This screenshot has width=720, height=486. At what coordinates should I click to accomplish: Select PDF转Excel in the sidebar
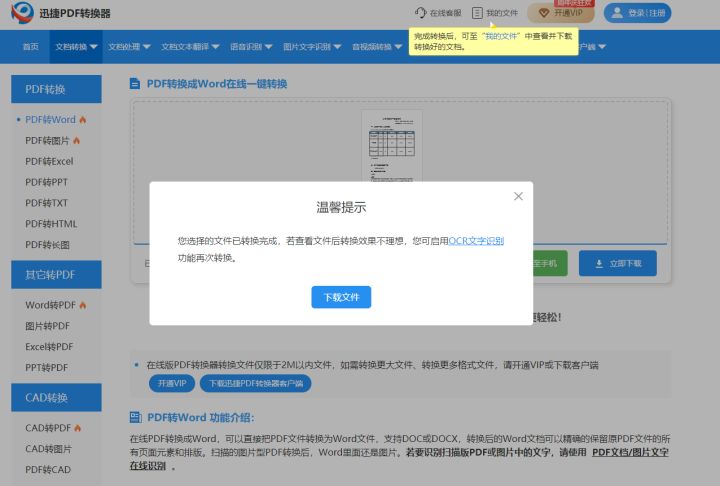click(49, 161)
